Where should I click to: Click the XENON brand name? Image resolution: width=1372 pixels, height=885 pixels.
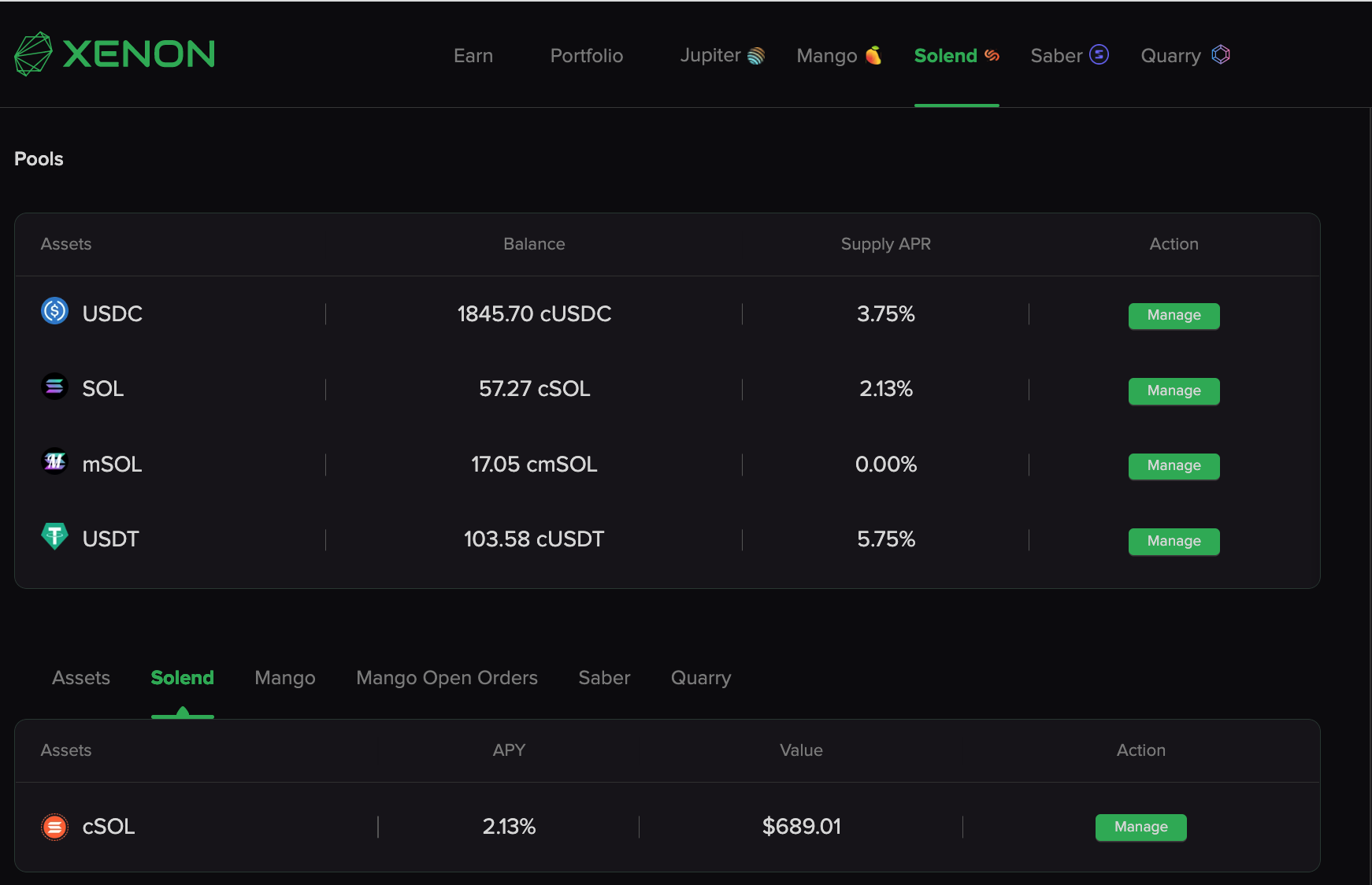[139, 54]
